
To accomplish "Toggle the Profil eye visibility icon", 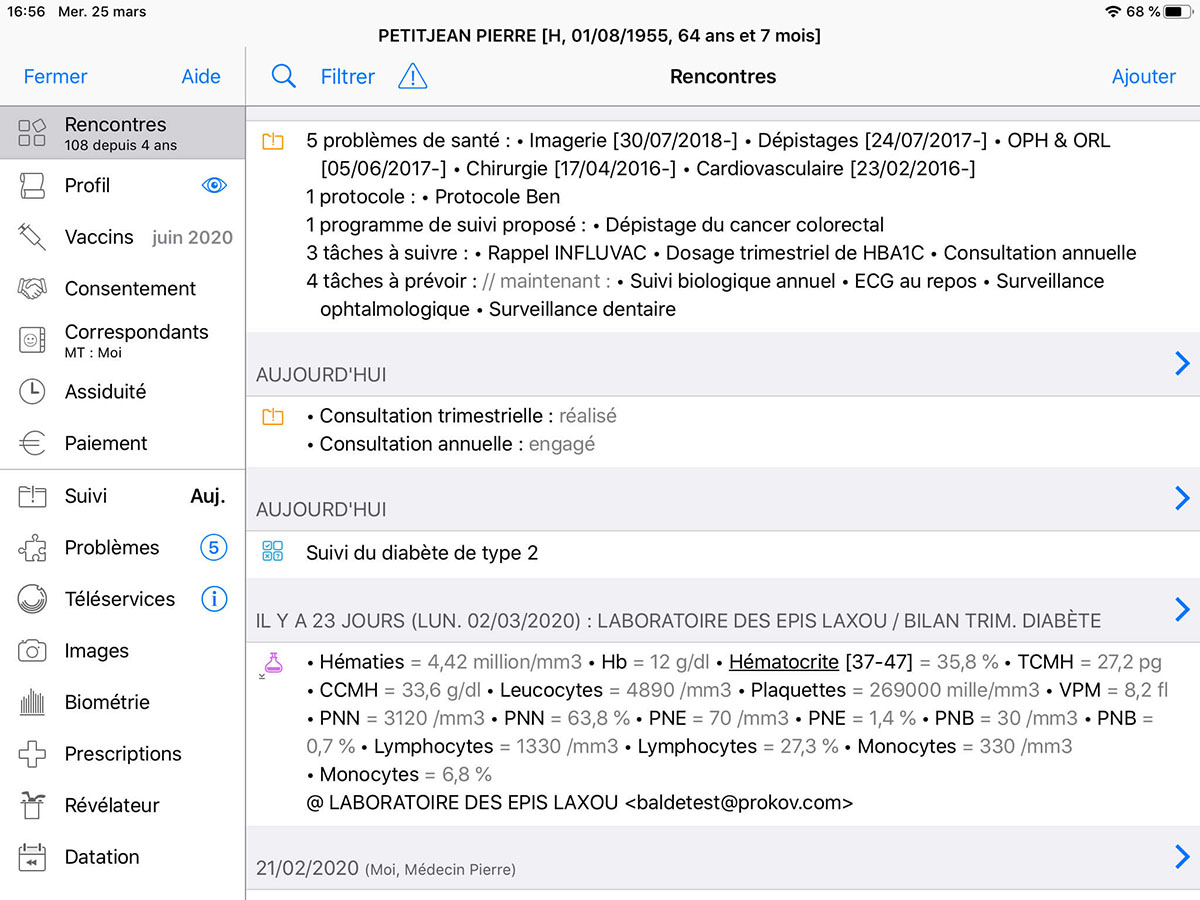I will pyautogui.click(x=214, y=185).
